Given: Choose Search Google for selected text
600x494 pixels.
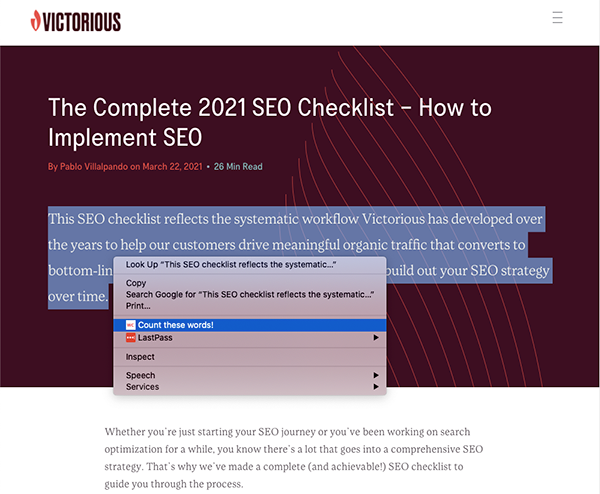Looking at the screenshot, I should [249, 294].
